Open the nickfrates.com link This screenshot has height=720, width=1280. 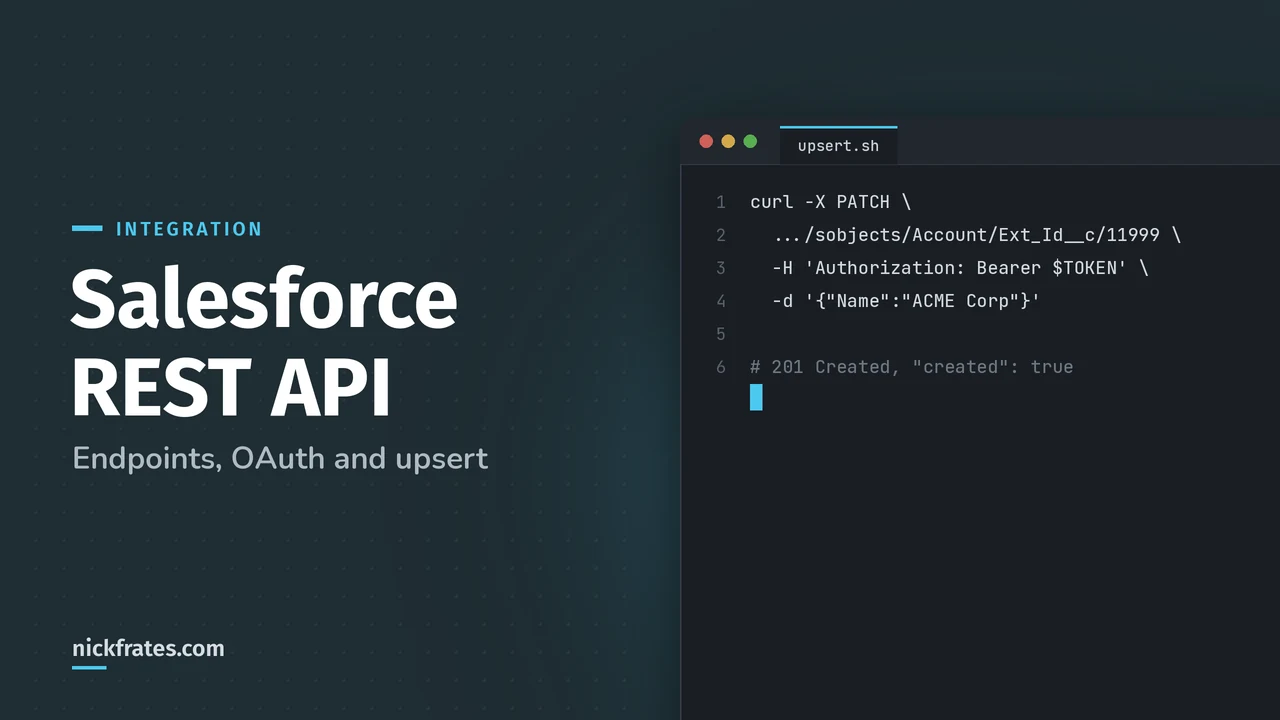[148, 648]
